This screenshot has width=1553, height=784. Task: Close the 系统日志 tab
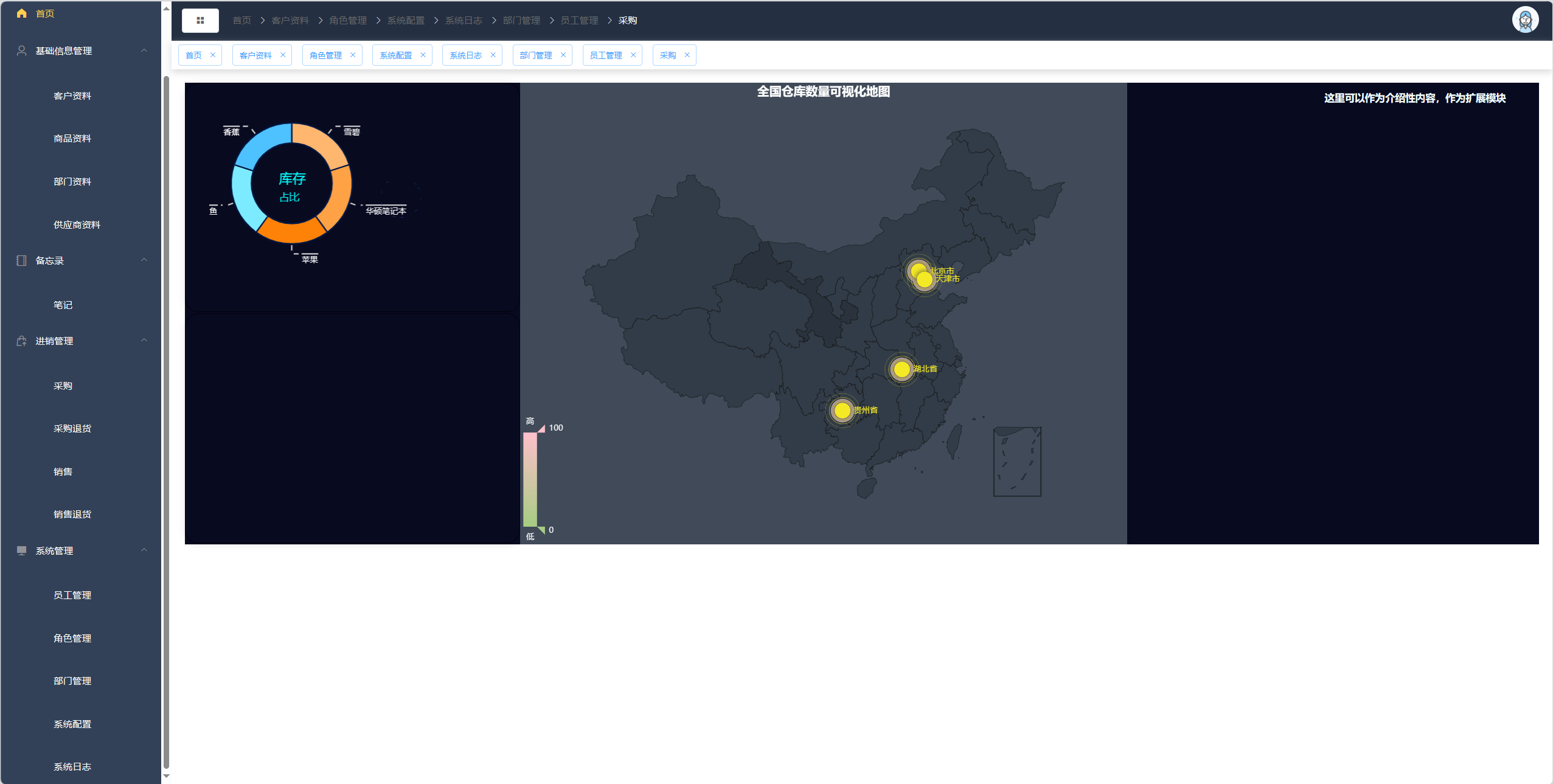click(x=493, y=55)
